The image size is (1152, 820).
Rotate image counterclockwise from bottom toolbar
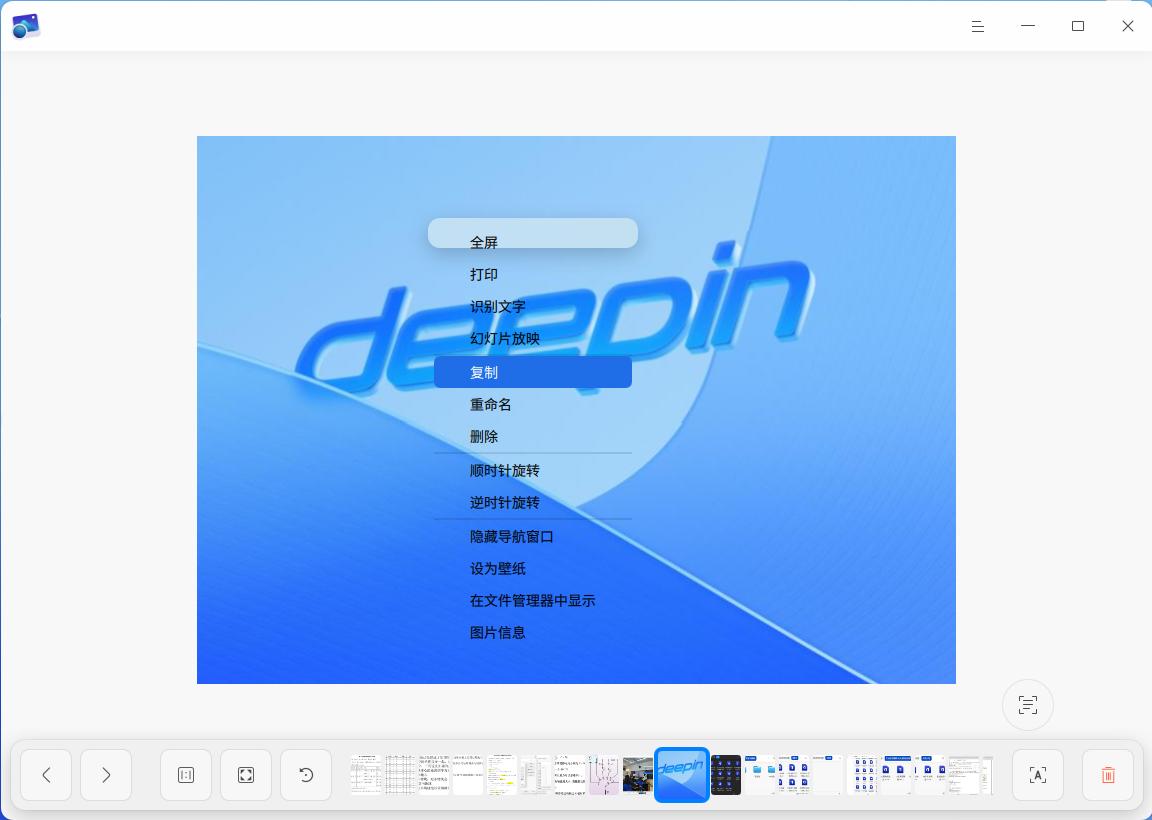[x=306, y=775]
